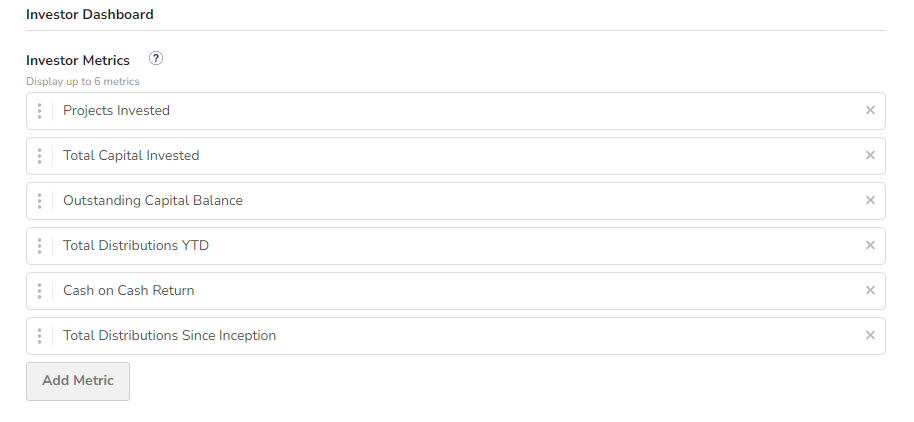Remove Total Distributions Since Inception metric
Image resolution: width=914 pixels, height=422 pixels.
click(x=870, y=335)
